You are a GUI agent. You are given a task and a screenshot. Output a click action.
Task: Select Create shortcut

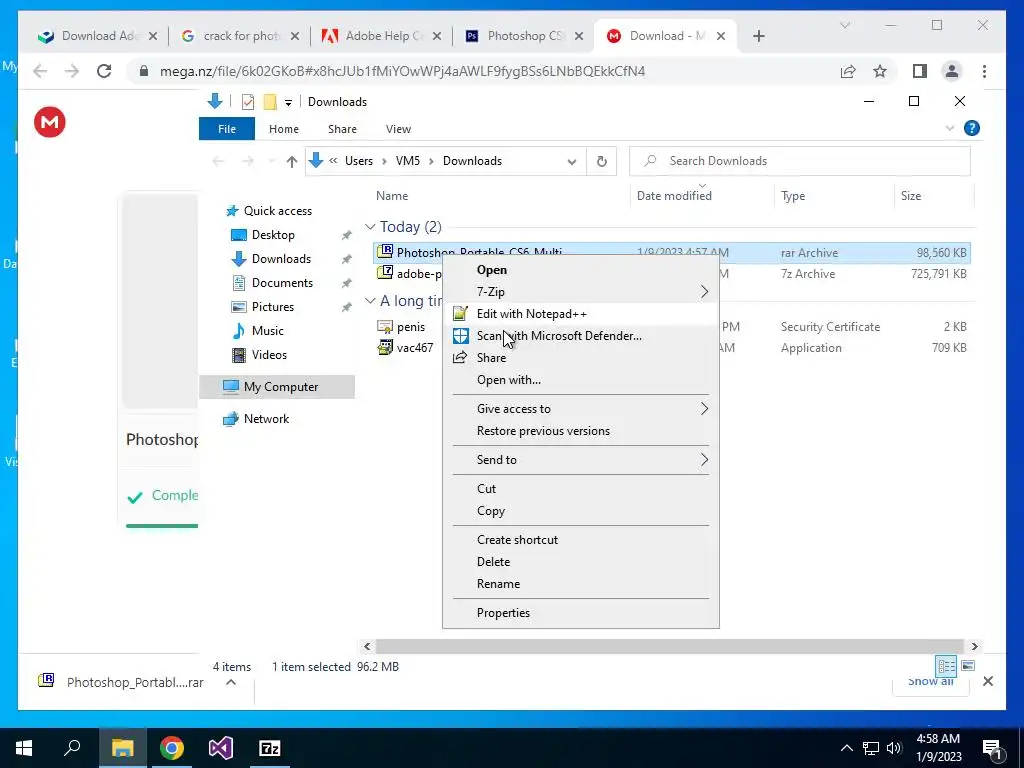[x=581, y=539]
